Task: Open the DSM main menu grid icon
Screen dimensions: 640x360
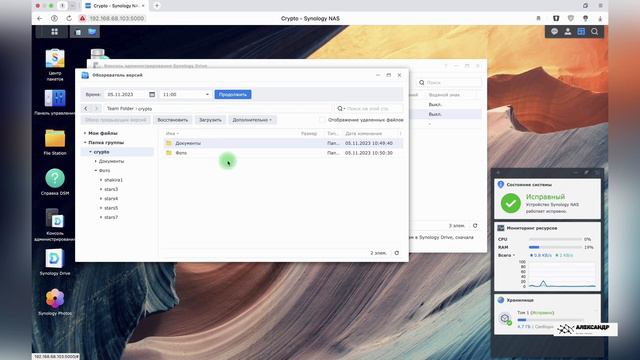Action: (54, 31)
